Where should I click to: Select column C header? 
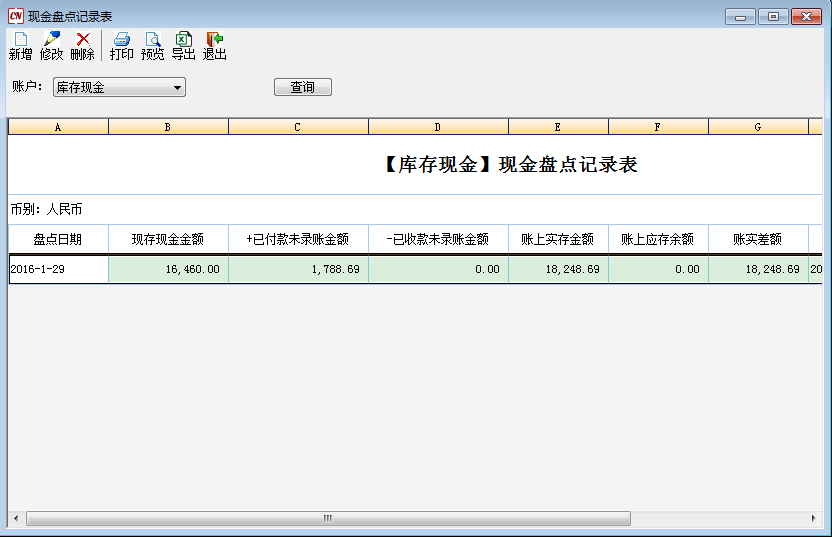[x=298, y=127]
